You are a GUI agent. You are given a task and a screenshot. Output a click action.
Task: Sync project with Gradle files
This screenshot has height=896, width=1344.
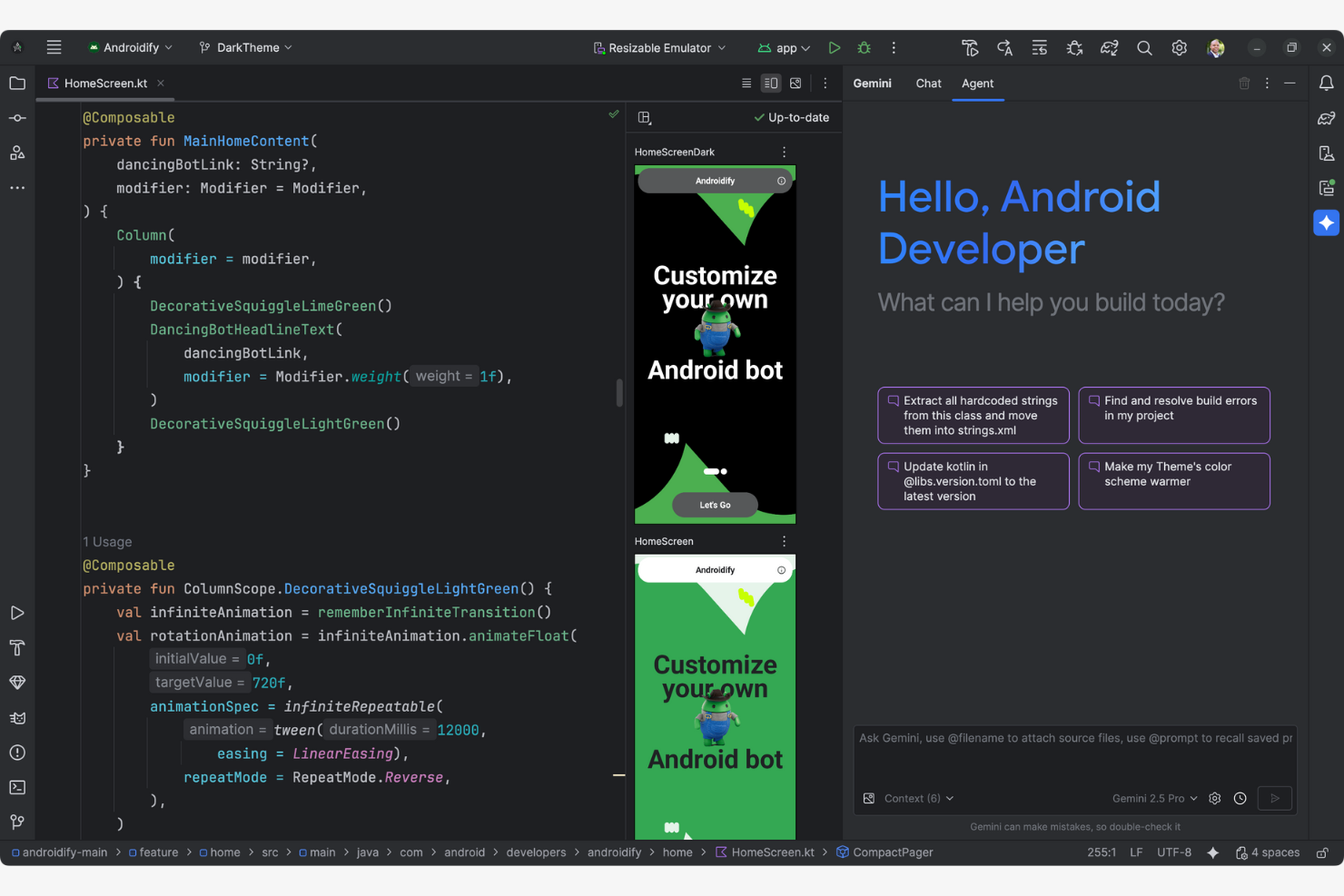coord(1109,47)
